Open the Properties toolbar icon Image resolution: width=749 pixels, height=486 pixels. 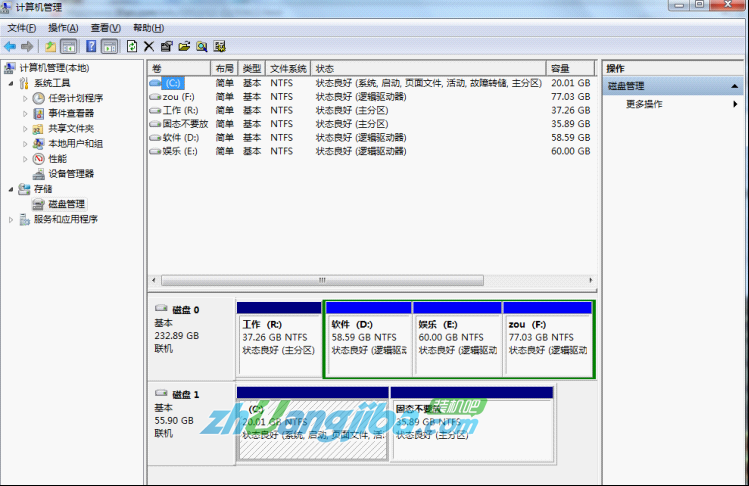click(166, 46)
